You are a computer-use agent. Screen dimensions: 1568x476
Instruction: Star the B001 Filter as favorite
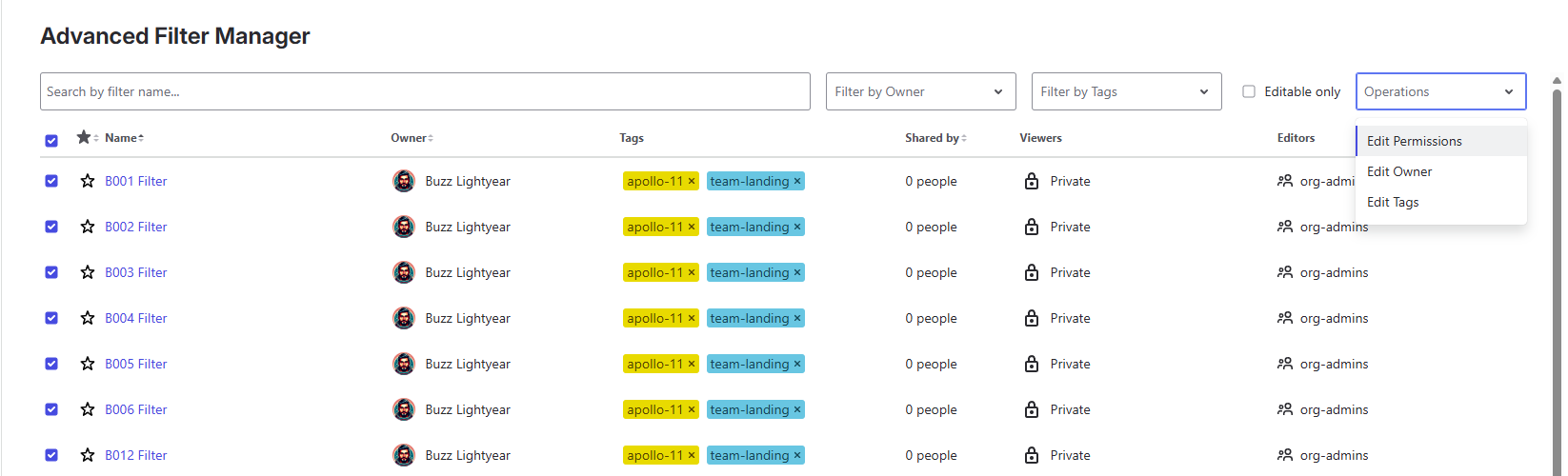click(x=88, y=181)
